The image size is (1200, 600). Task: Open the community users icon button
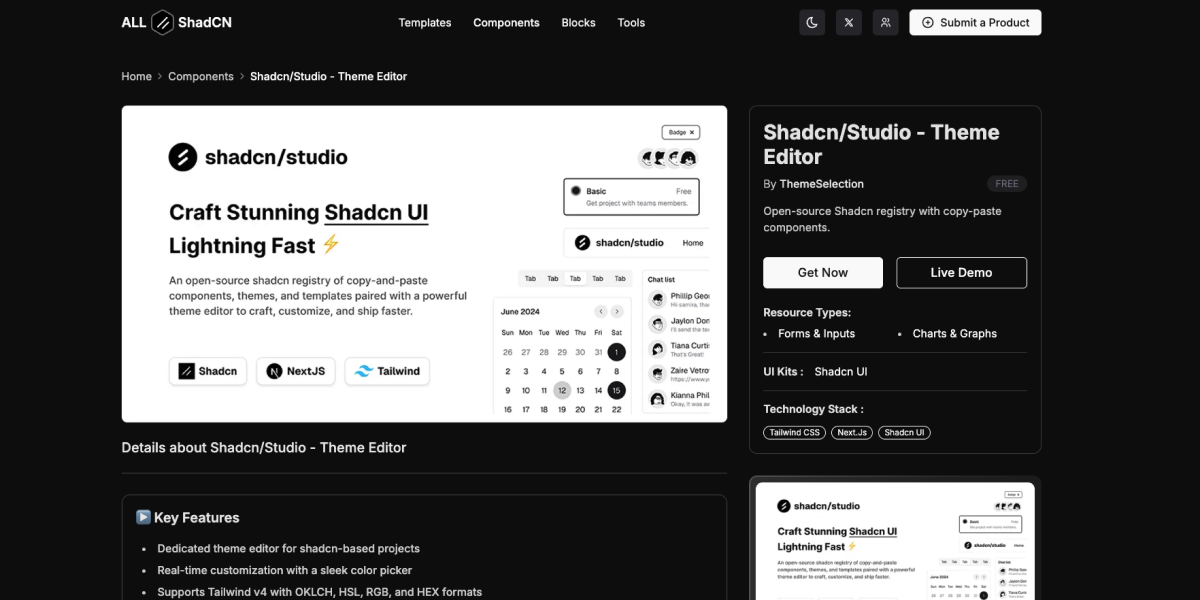click(885, 22)
